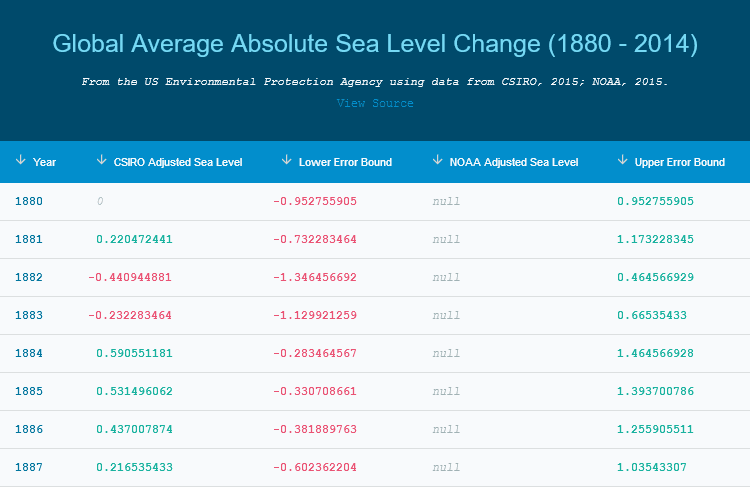
Task: Click the -0.440944881 cell for 1882
Action: (x=130, y=277)
